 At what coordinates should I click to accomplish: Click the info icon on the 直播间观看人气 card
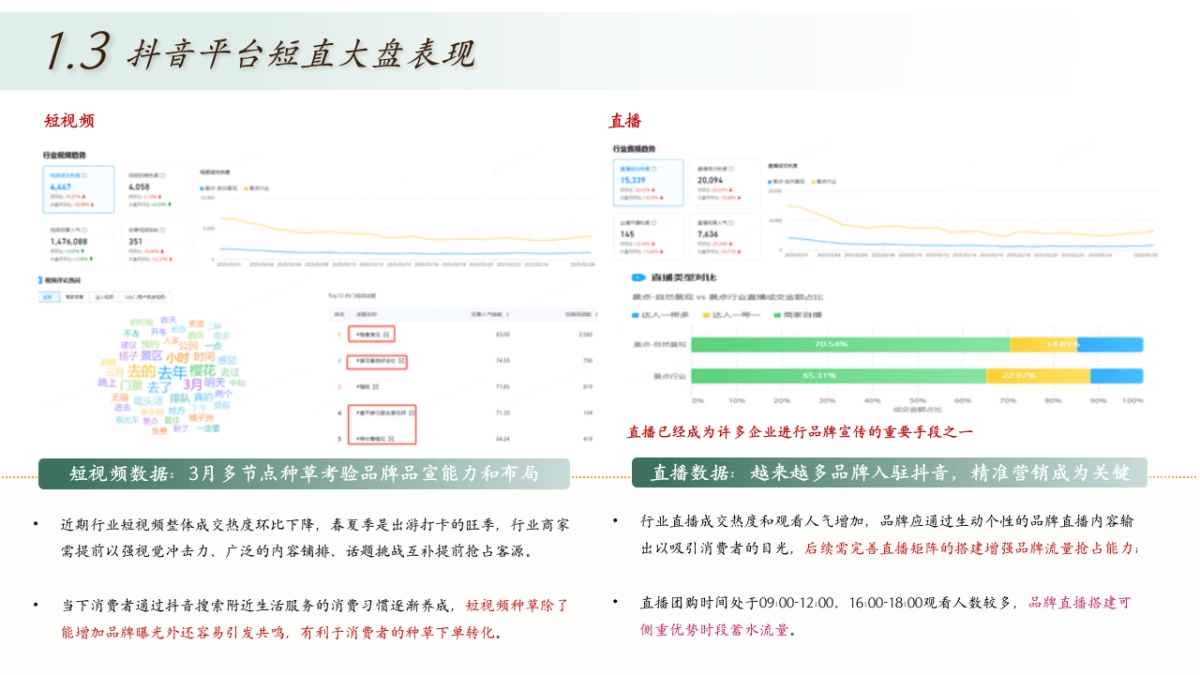tap(733, 222)
